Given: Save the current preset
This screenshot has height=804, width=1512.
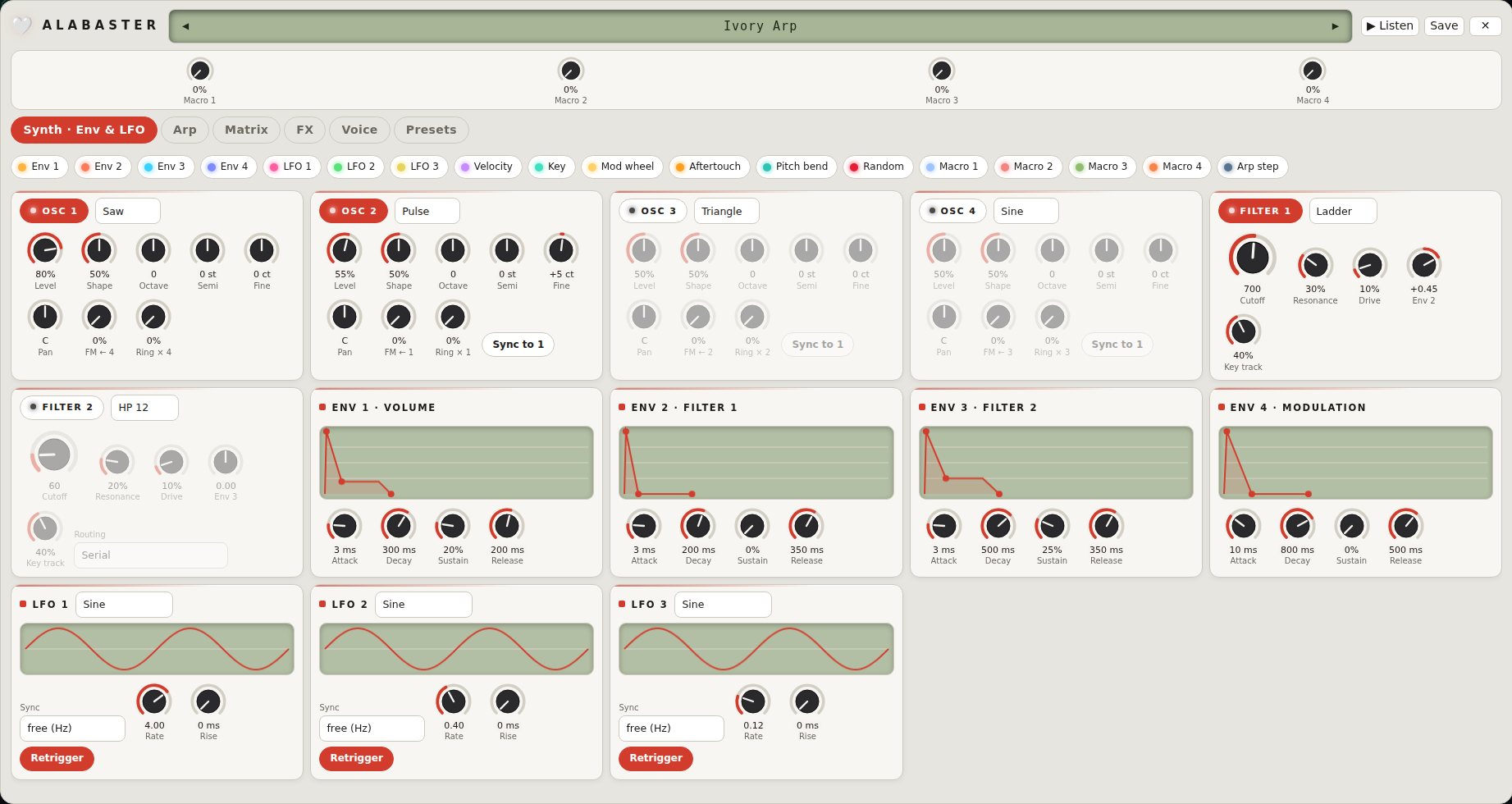Looking at the screenshot, I should pos(1444,25).
